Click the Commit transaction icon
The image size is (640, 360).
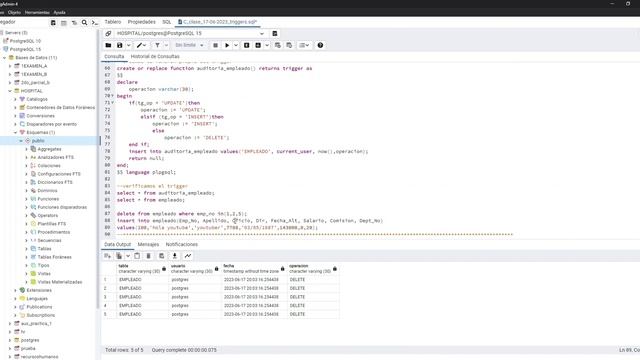(x=278, y=45)
